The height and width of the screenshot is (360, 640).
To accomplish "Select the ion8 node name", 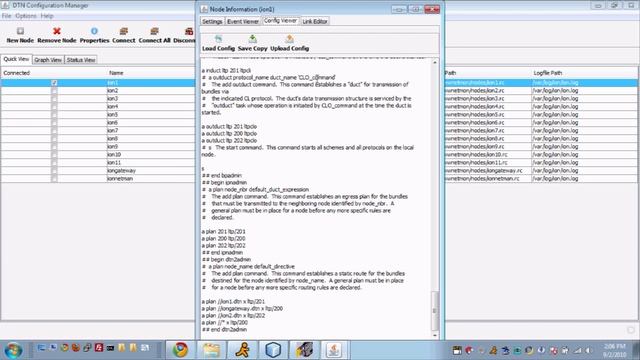I will point(113,139).
